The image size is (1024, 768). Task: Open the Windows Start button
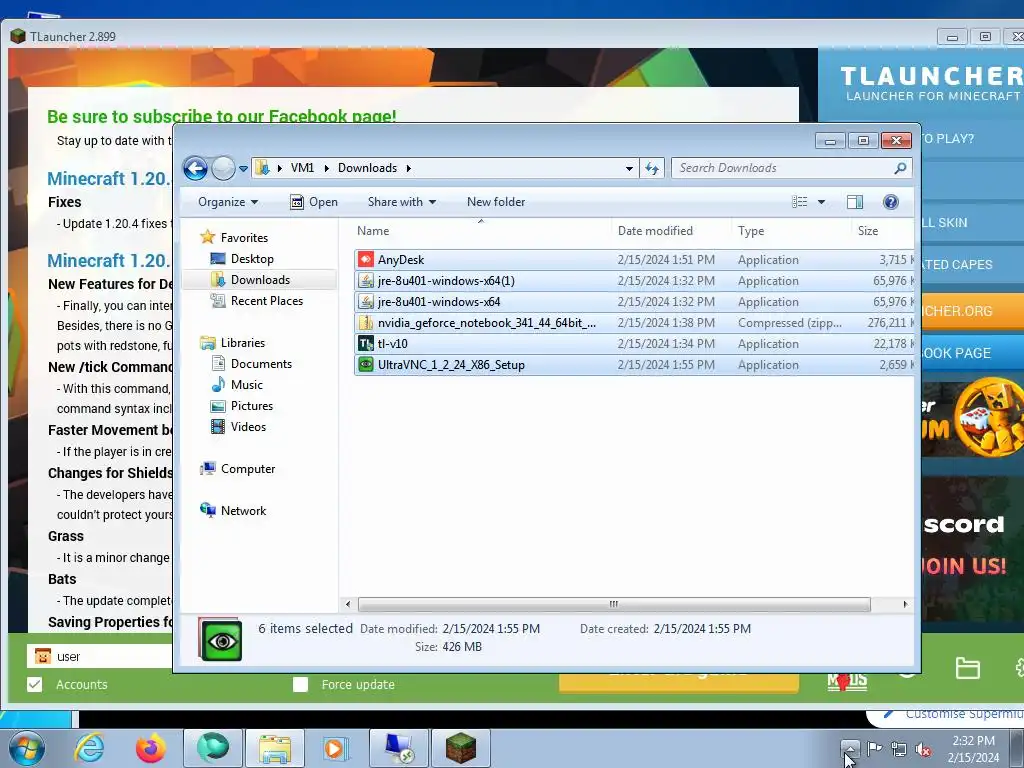coord(27,748)
